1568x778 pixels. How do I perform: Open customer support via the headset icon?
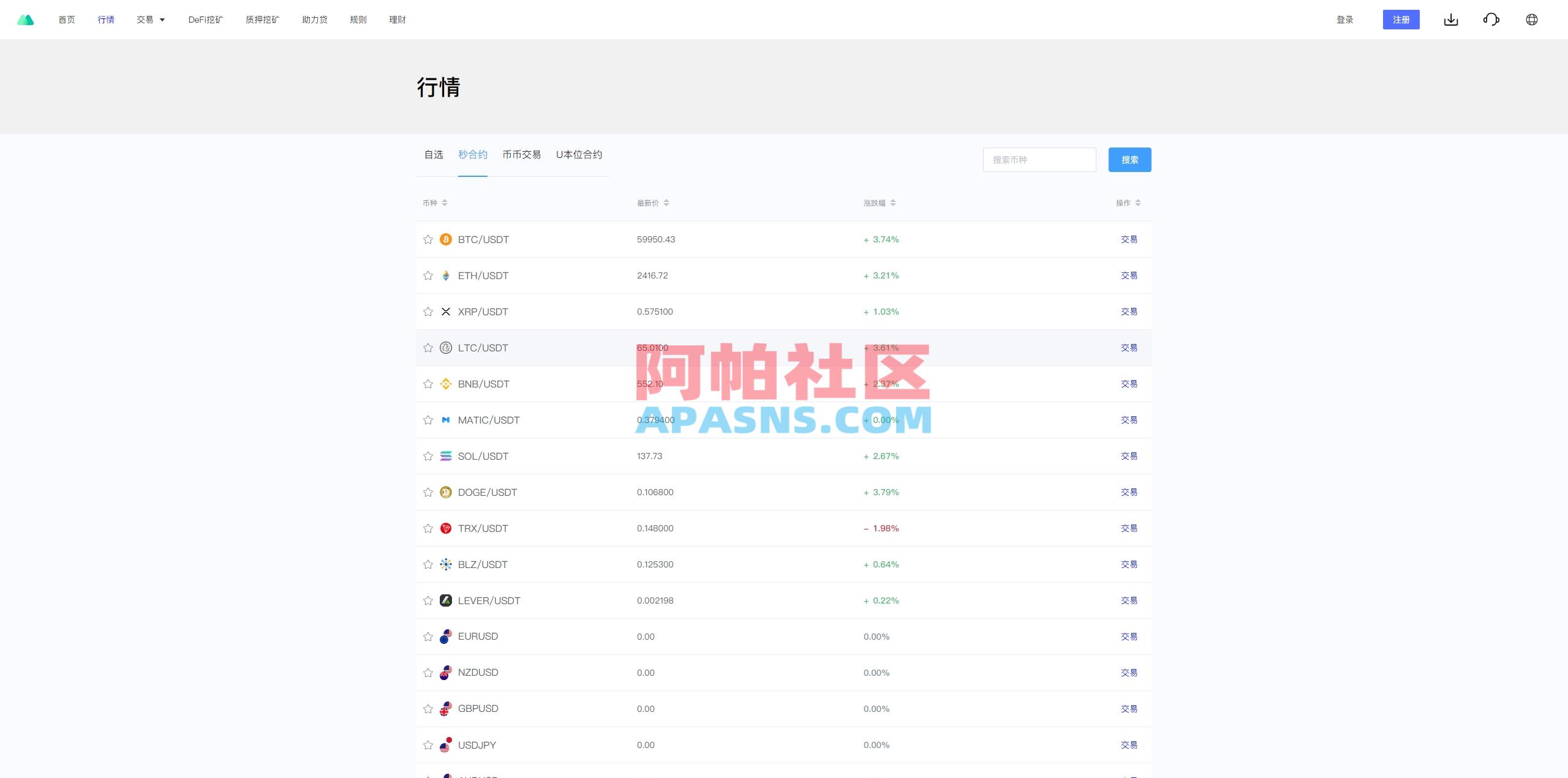coord(1491,19)
